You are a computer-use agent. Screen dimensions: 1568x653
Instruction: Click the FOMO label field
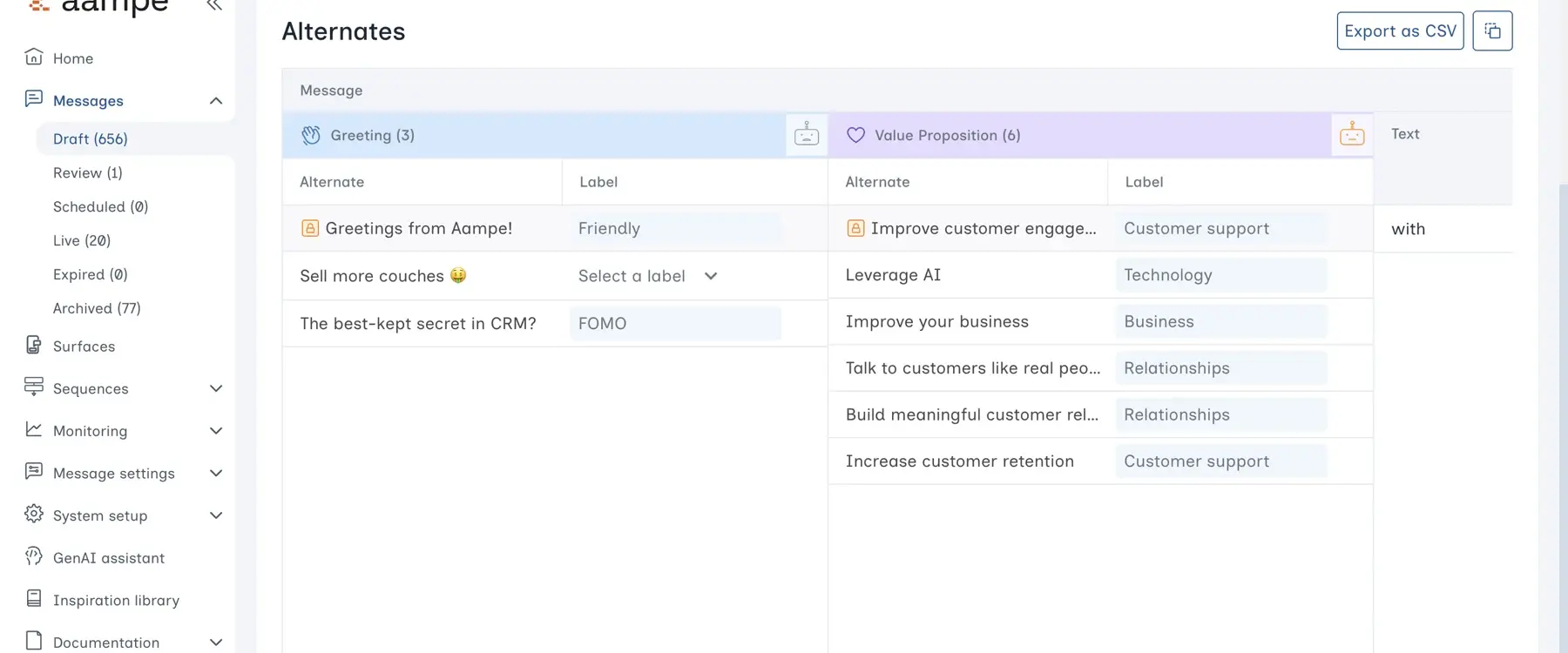point(675,323)
